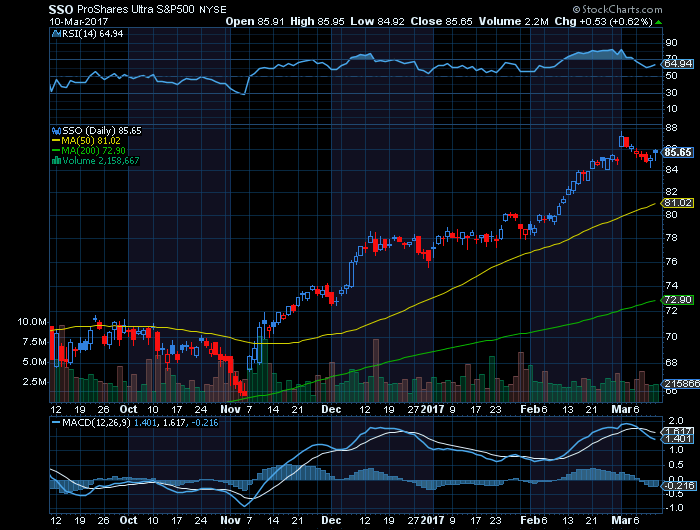Click the green MA(200) line swatch

(56, 151)
